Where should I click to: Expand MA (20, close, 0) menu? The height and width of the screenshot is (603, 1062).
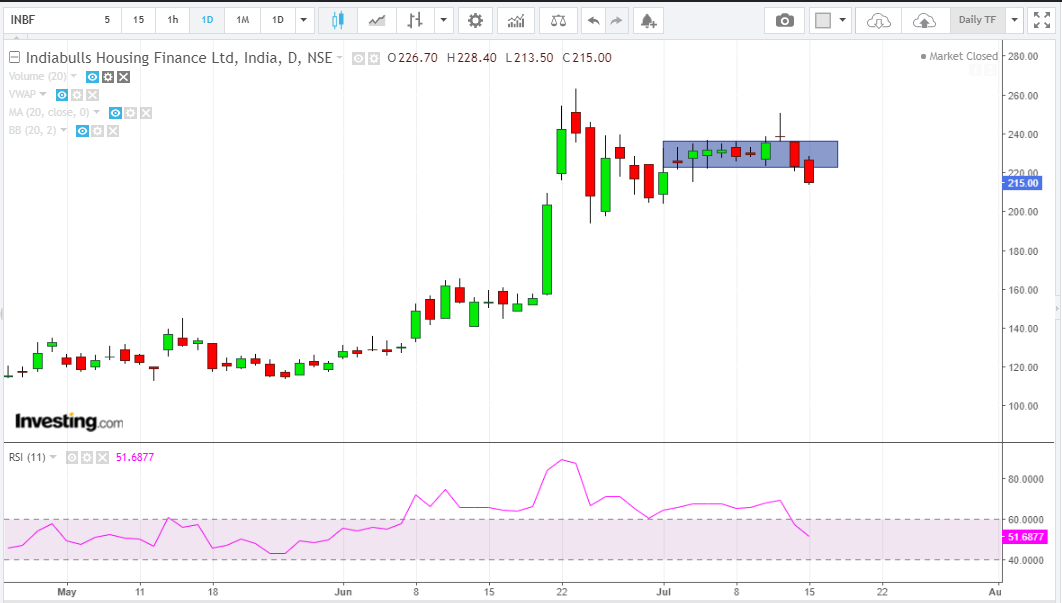point(97,112)
